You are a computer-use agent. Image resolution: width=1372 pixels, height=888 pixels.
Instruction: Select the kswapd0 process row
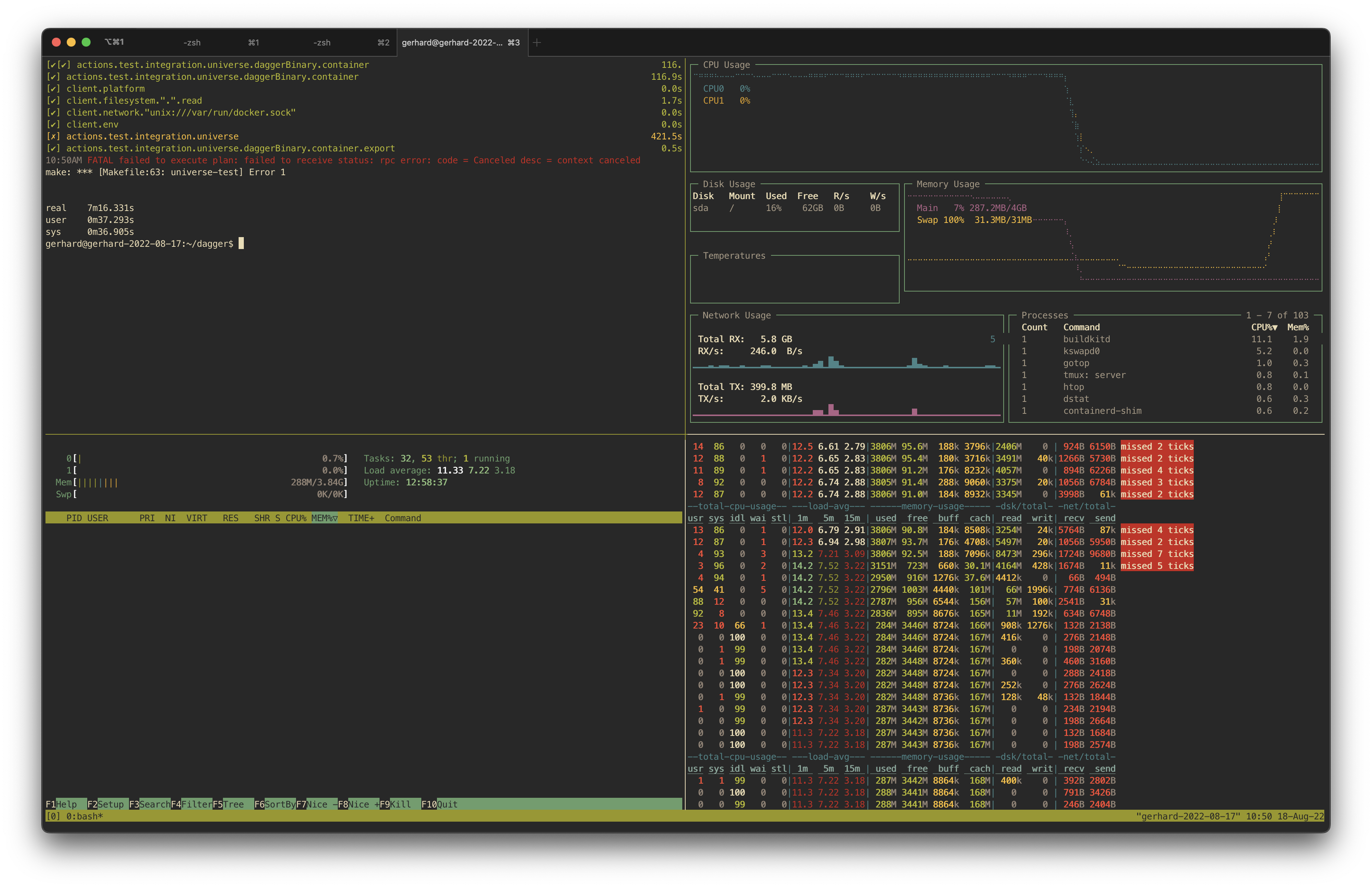pyautogui.click(x=1164, y=351)
